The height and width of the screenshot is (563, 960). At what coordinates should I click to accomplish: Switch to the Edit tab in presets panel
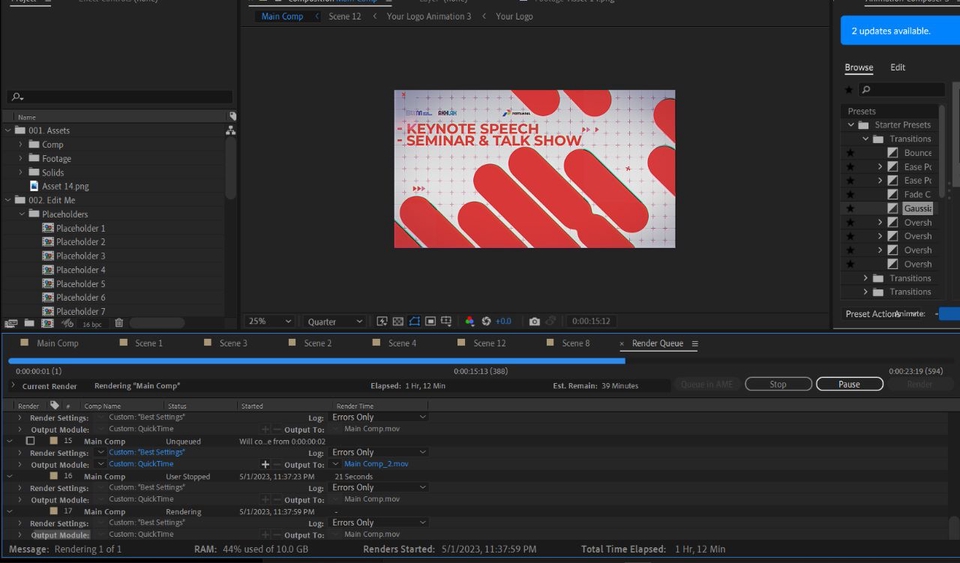(898, 68)
